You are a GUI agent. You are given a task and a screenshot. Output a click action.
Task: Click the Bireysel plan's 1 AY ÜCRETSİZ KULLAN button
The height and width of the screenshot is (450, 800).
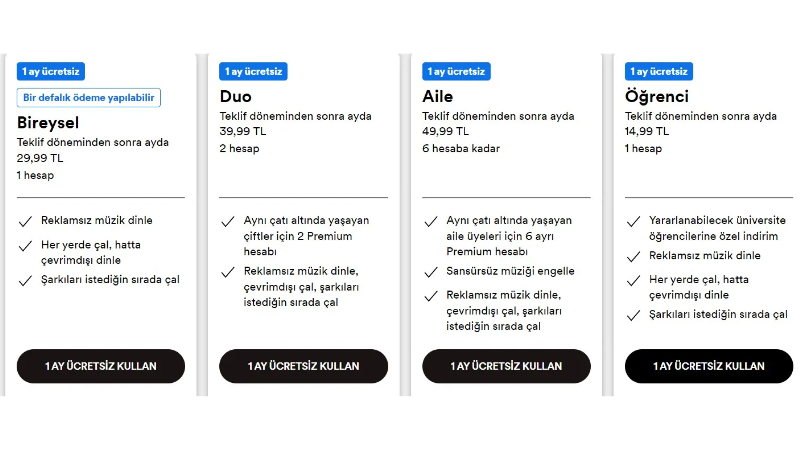click(x=101, y=366)
